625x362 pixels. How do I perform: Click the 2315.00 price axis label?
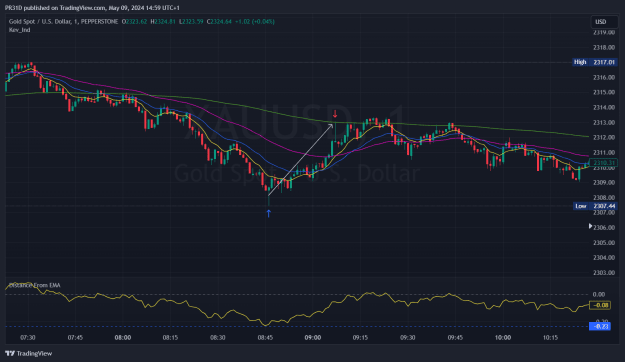(x=604, y=92)
